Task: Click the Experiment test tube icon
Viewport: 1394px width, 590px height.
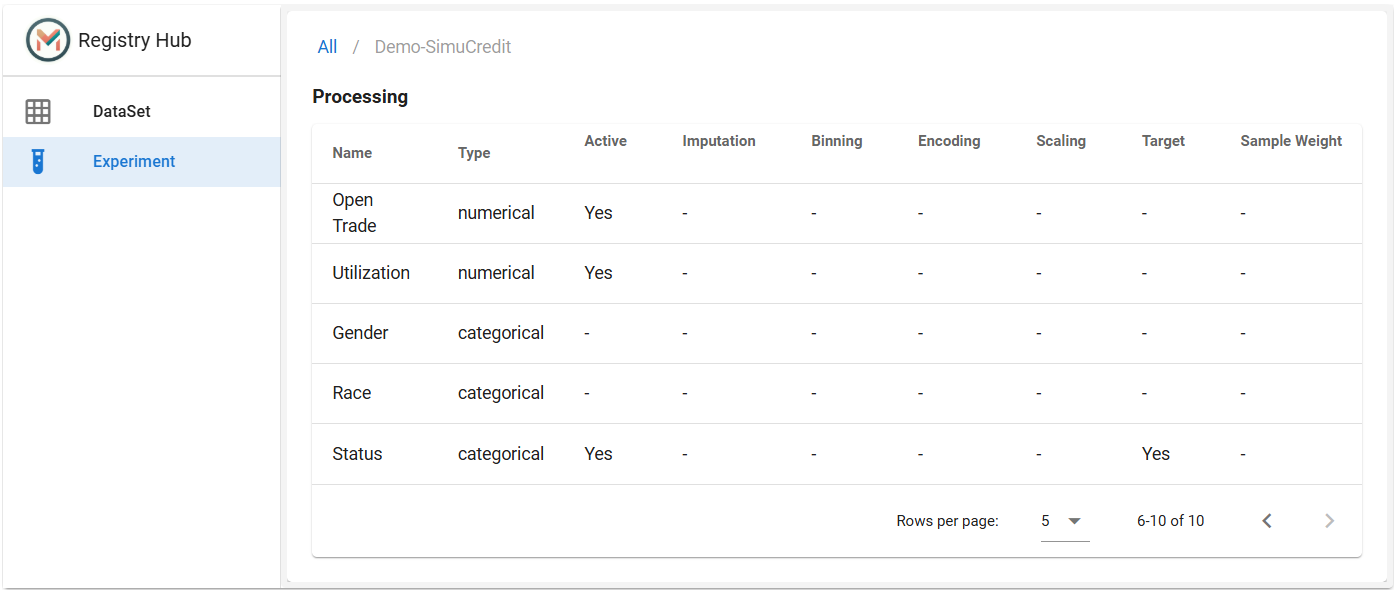Action: tap(38, 161)
